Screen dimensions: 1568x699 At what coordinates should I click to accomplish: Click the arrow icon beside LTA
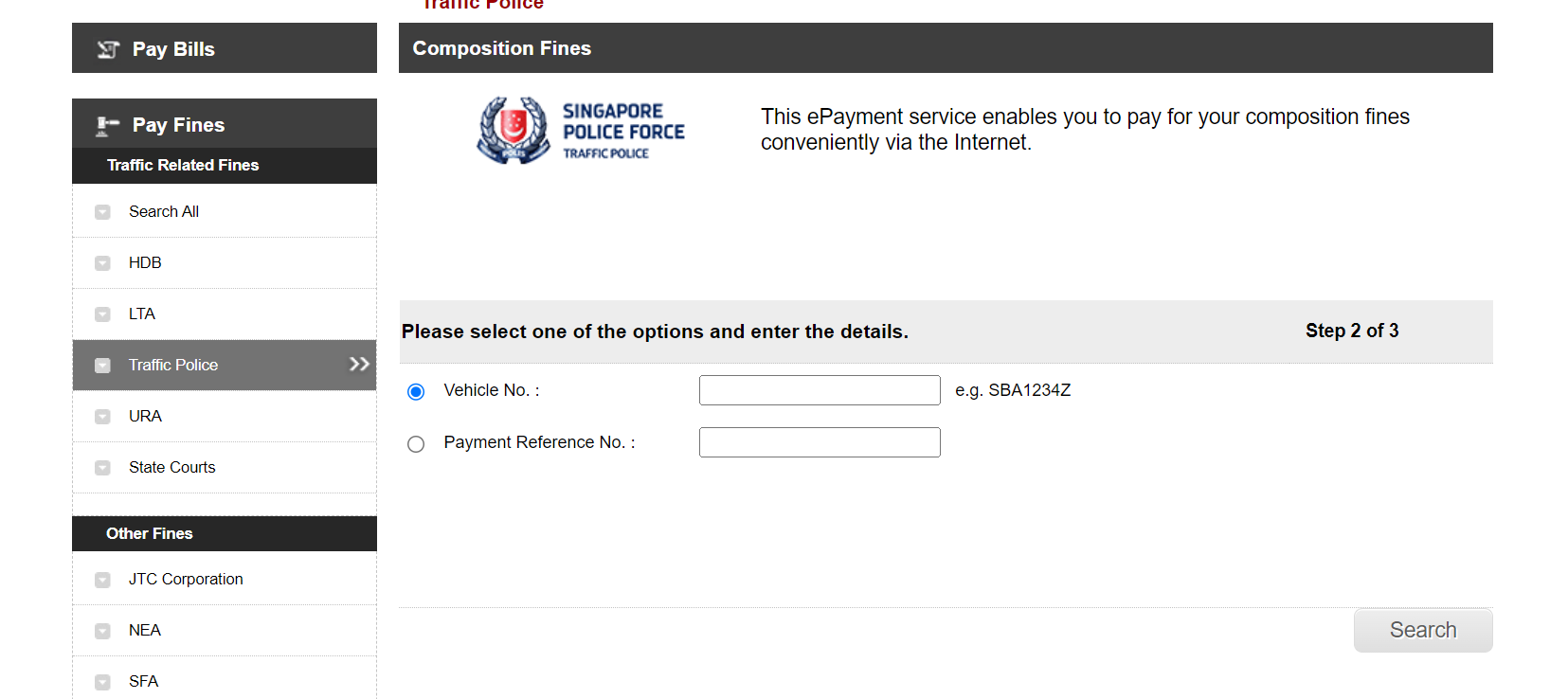pyautogui.click(x=102, y=314)
